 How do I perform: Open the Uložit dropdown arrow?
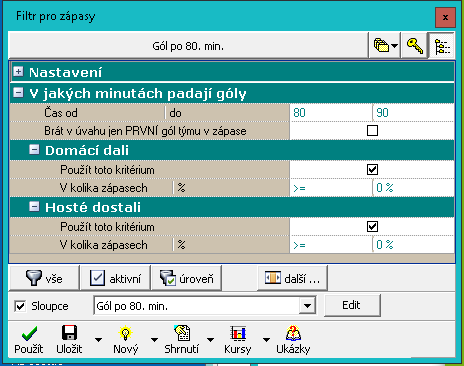click(x=98, y=340)
